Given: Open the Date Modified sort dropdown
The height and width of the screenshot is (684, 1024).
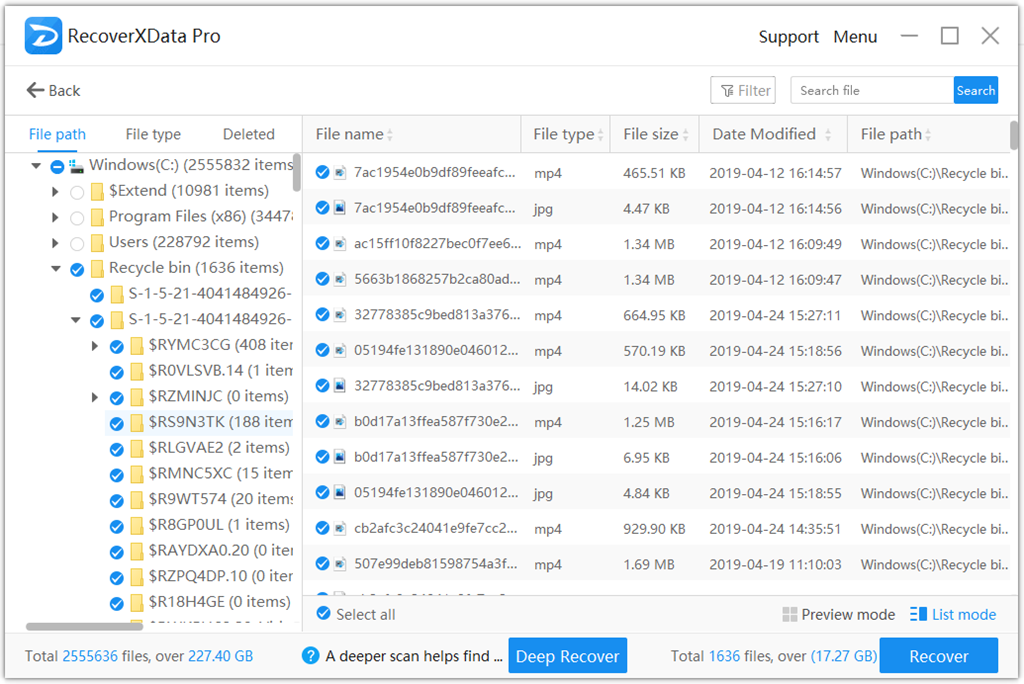Looking at the screenshot, I should coord(828,133).
